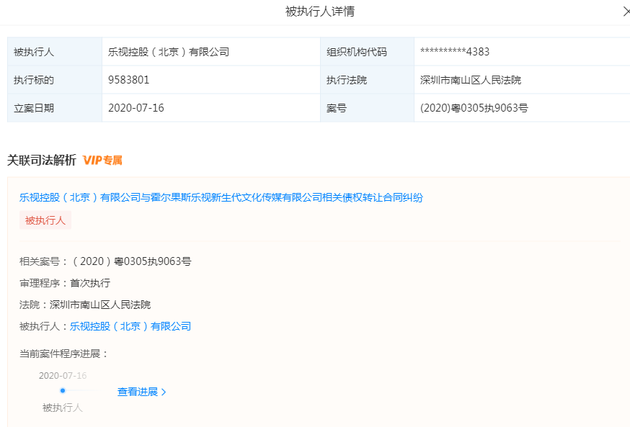This screenshot has width=630, height=427.
Task: Click the gray 被执行人 label under the timeline
Action: [x=62, y=408]
